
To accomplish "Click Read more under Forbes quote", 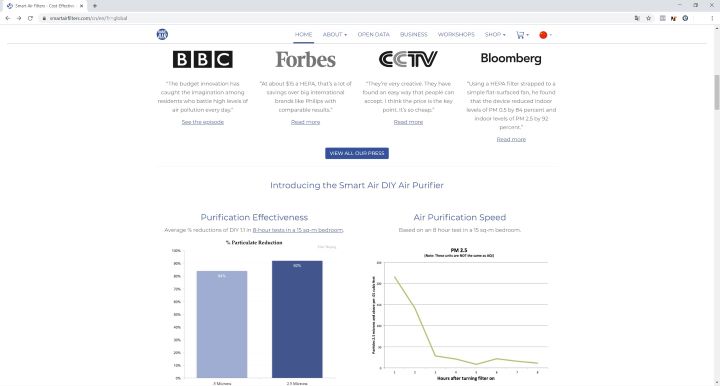I will [305, 122].
